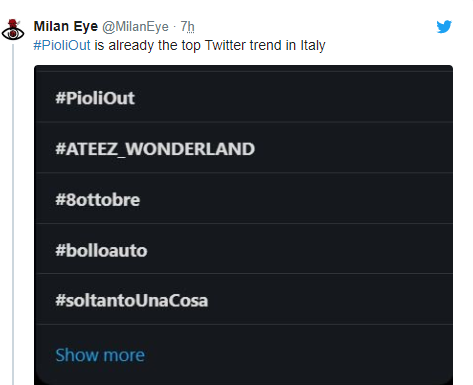Select the #ATEEZ_WONDERLAND trend row
Screen dimensions: 473x385
(244, 148)
